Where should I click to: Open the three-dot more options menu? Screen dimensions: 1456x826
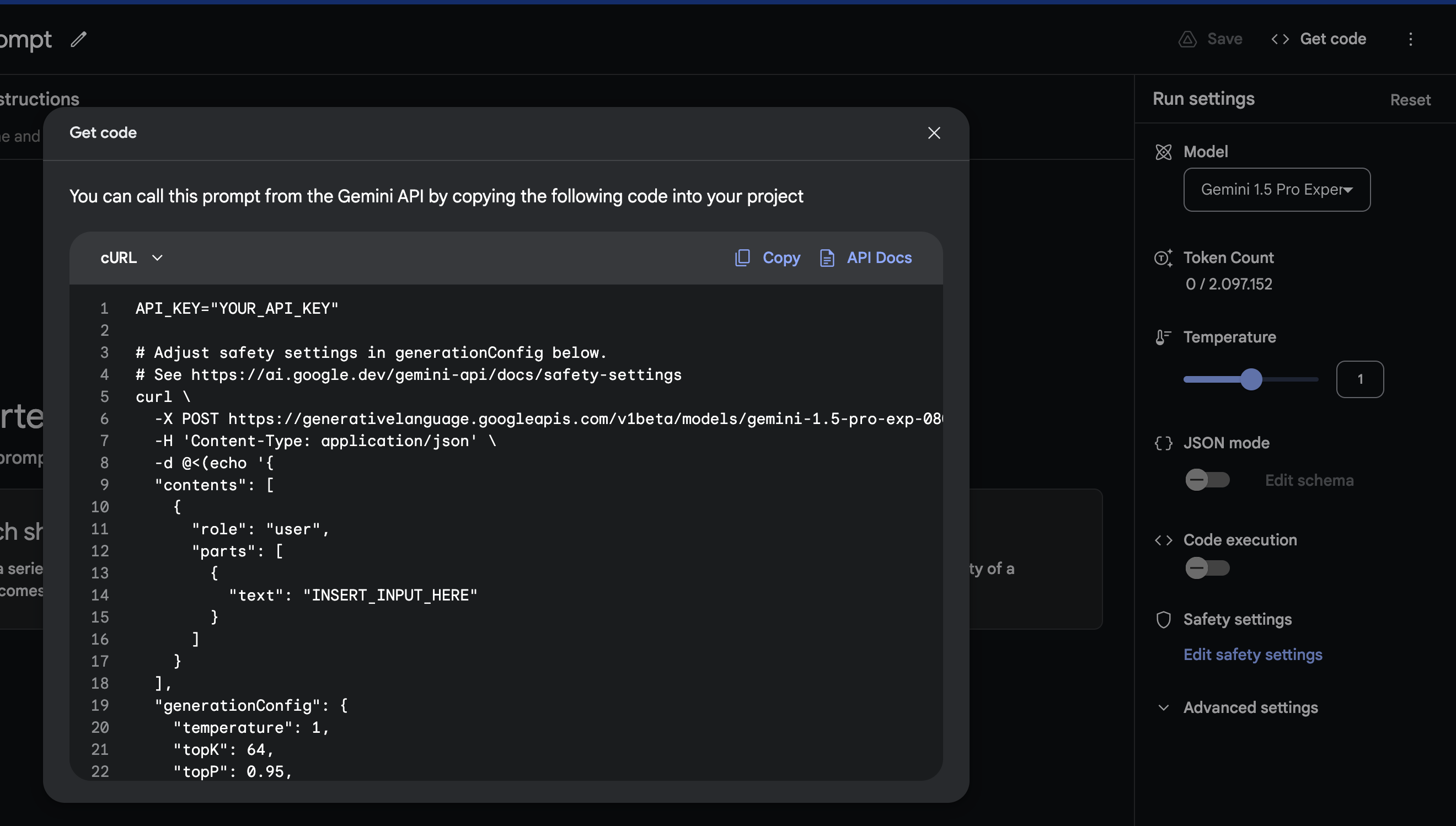(x=1411, y=39)
